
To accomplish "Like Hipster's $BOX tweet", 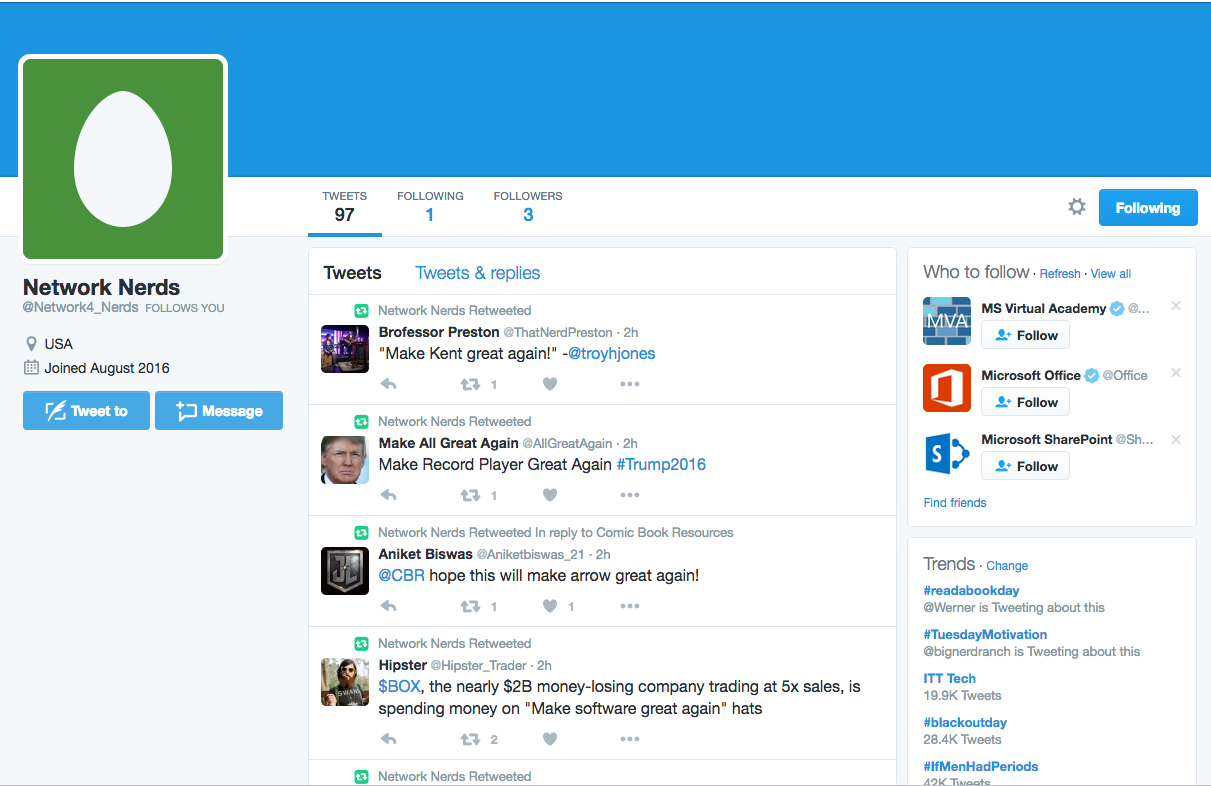I will click(550, 739).
